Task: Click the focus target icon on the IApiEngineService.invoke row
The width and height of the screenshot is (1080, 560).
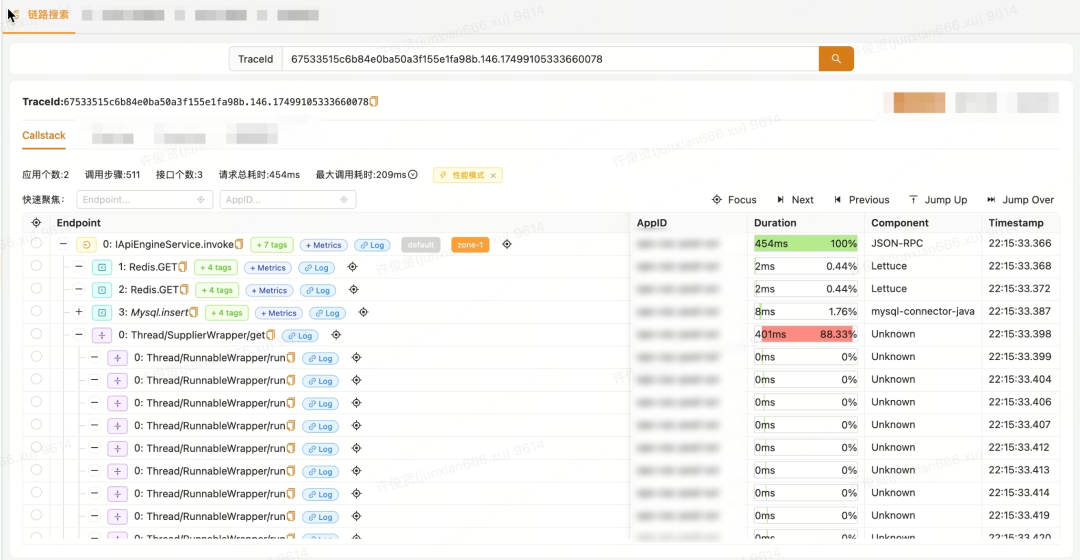Action: pyautogui.click(x=507, y=244)
